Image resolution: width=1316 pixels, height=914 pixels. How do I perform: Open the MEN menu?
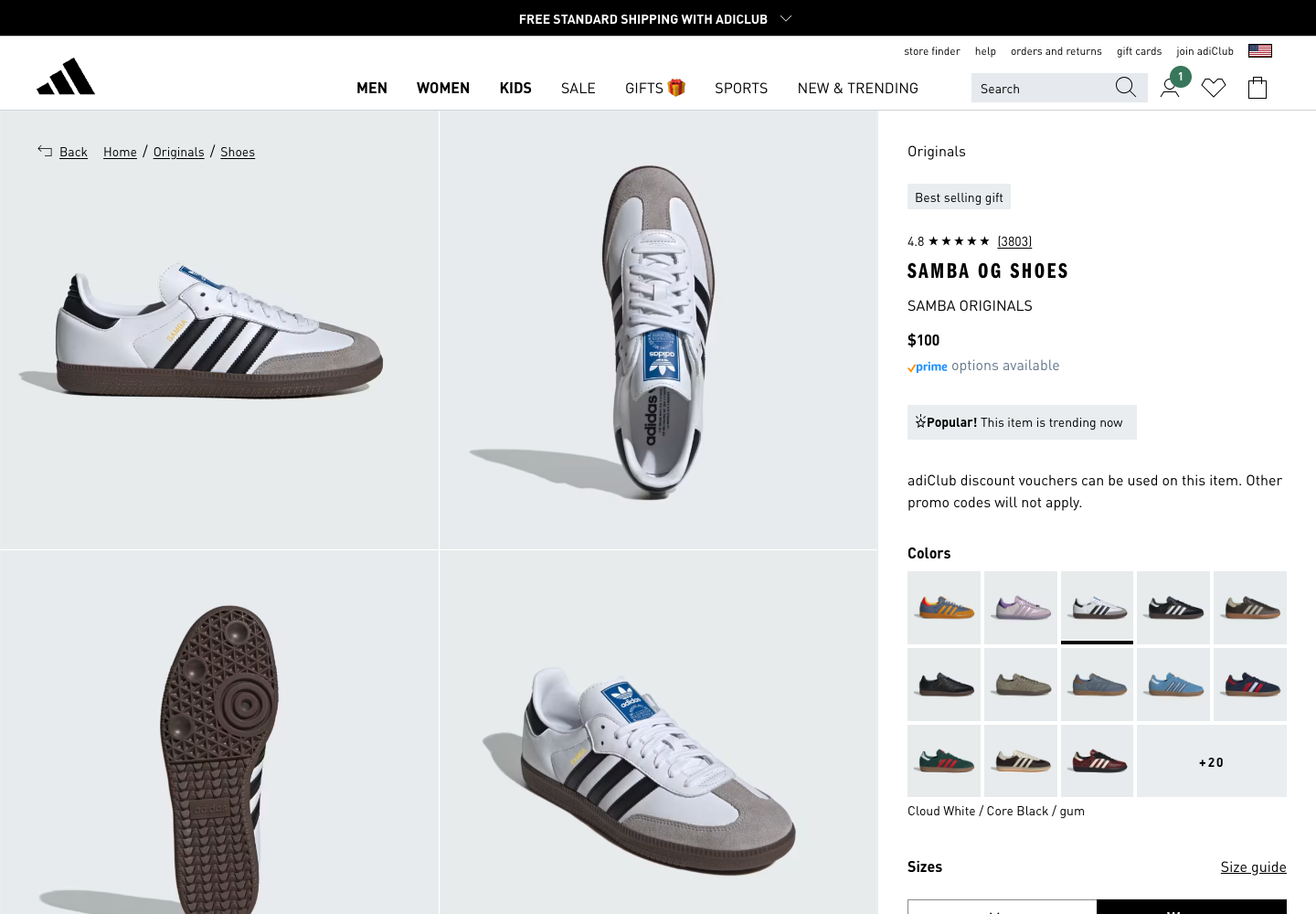click(372, 88)
